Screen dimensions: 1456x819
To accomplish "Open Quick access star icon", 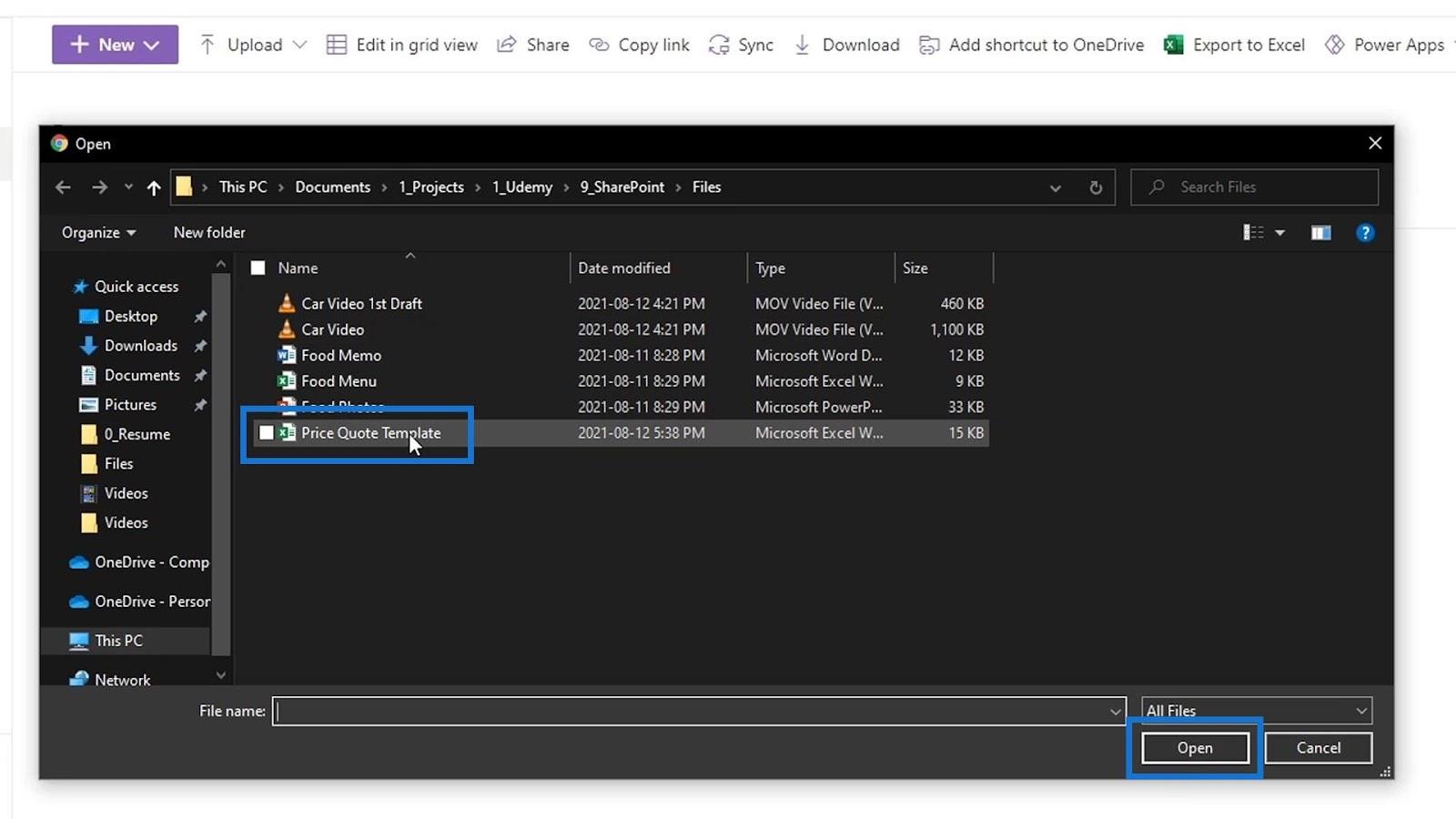I will coord(80,287).
